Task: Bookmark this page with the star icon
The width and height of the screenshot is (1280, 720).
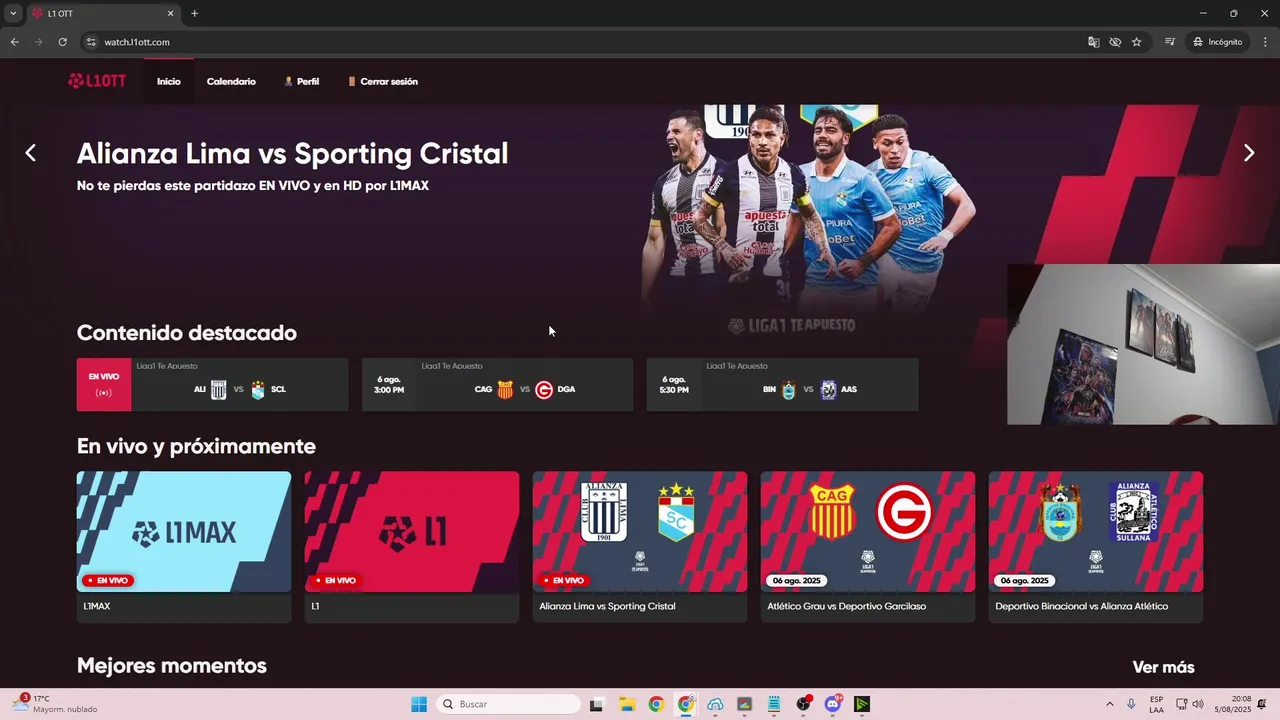Action: coord(1137,42)
